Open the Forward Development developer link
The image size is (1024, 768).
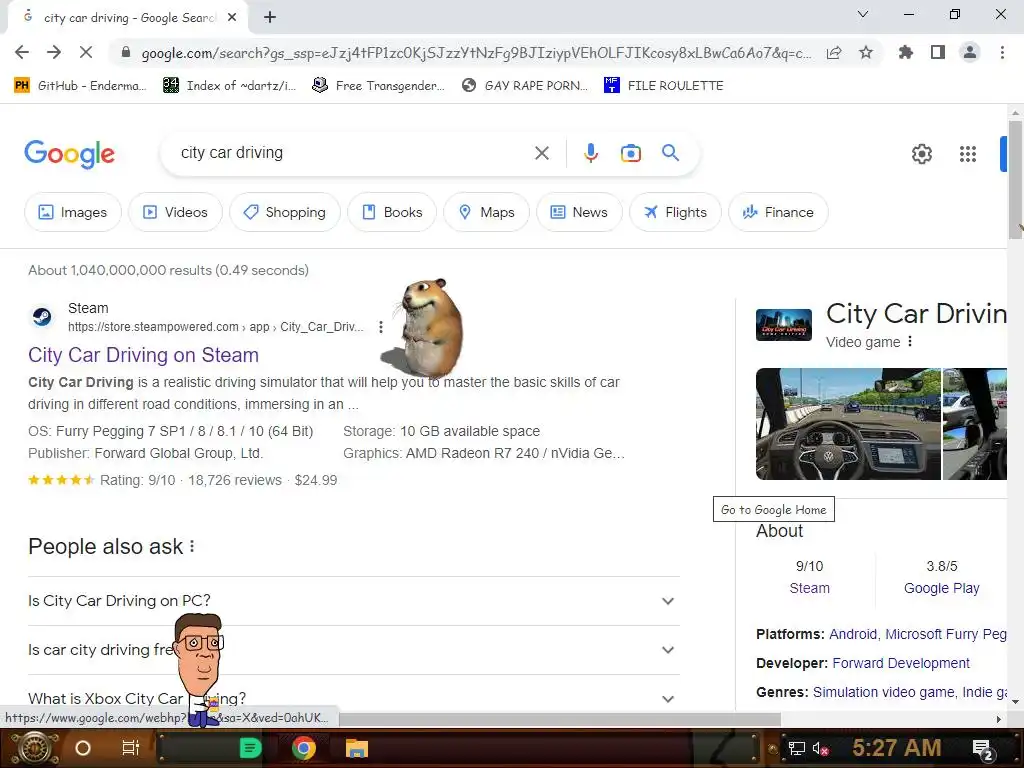coord(901,663)
